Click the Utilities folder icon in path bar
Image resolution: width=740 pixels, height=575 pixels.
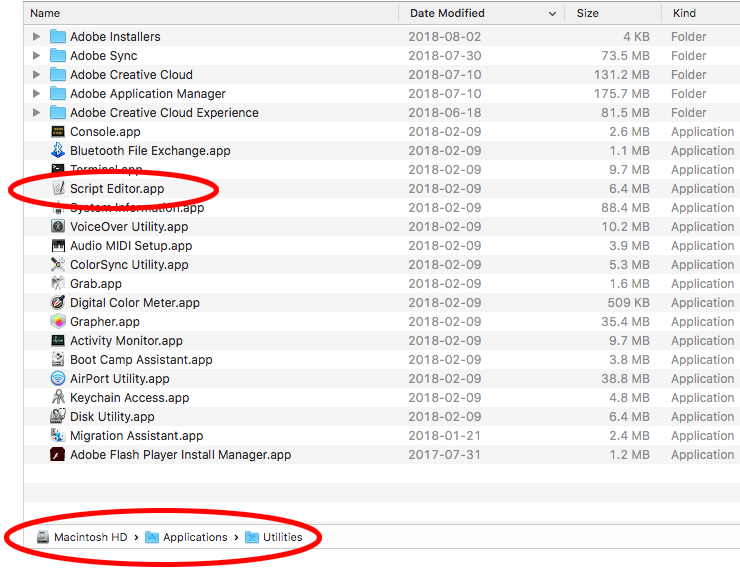click(x=252, y=537)
